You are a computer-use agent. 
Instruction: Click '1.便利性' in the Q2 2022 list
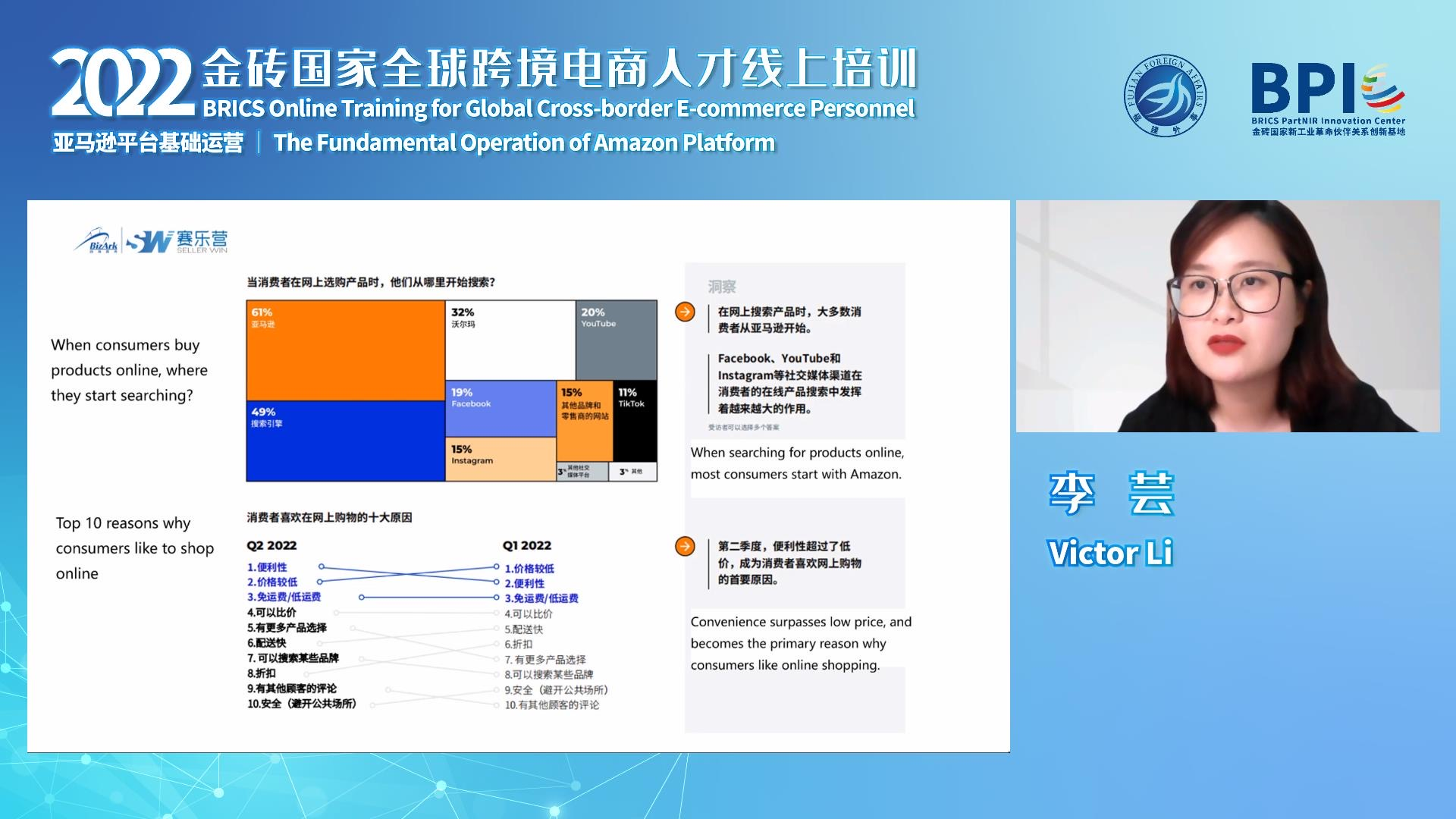coord(267,567)
